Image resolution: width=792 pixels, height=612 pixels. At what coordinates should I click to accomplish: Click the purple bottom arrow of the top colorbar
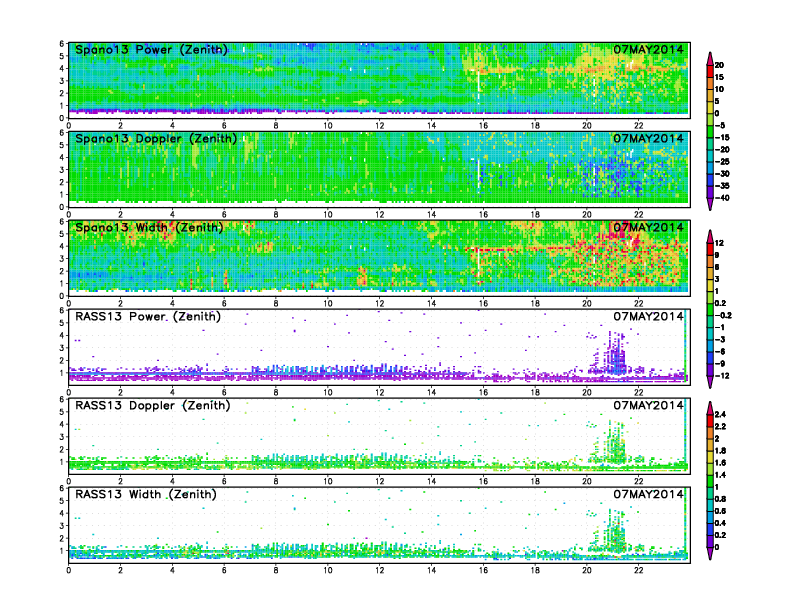(x=710, y=203)
